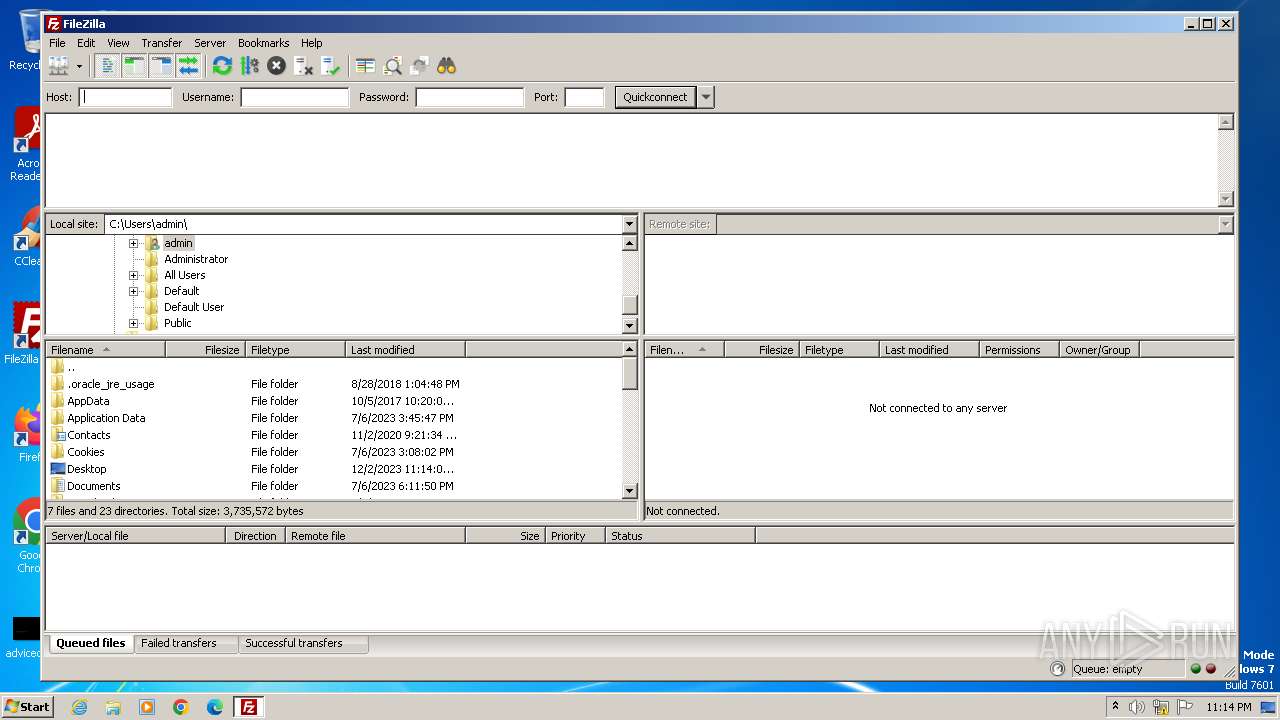Toggle the message log display
Image resolution: width=1280 pixels, height=720 pixels.
(x=108, y=66)
